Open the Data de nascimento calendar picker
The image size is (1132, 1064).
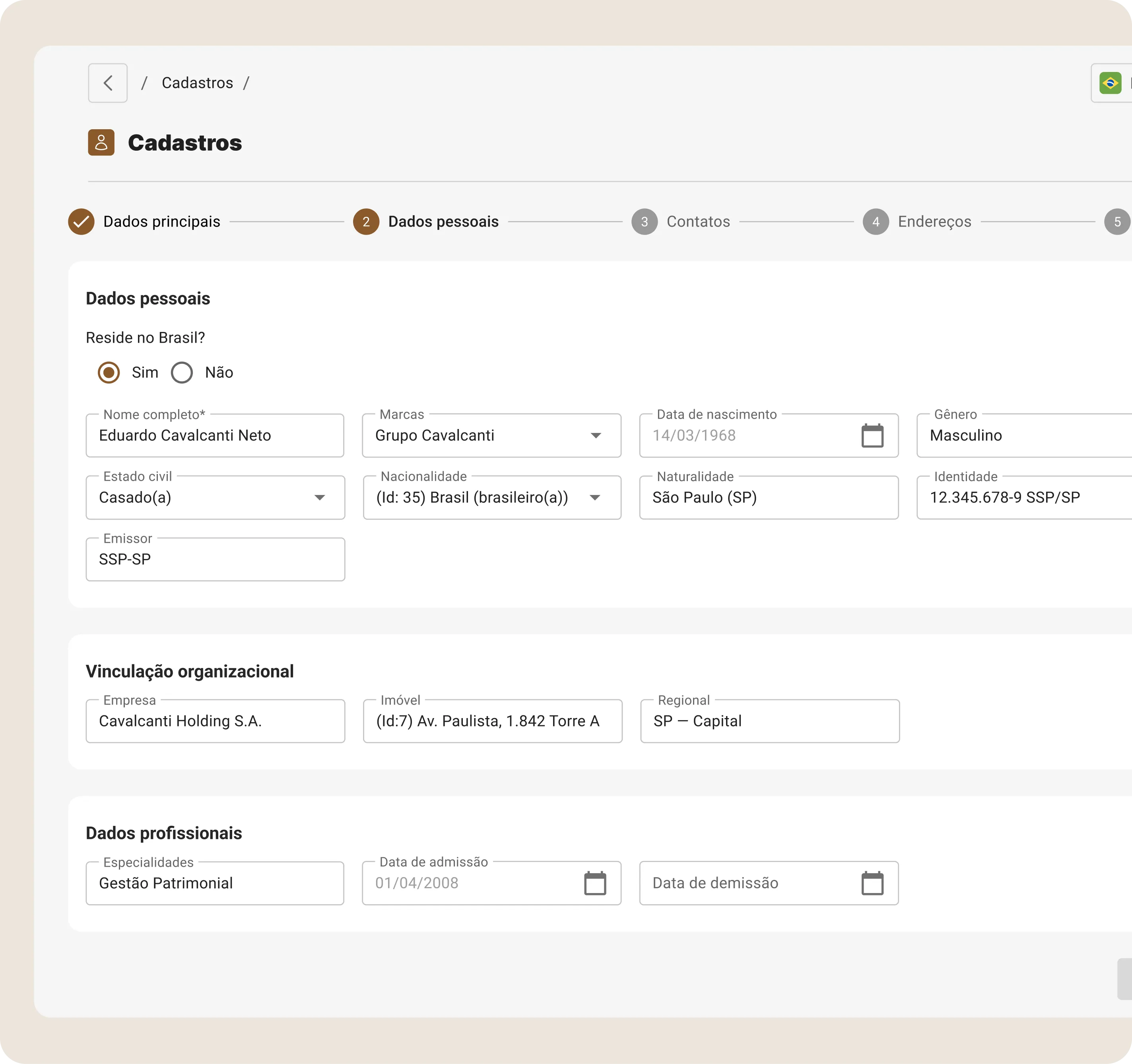point(872,435)
